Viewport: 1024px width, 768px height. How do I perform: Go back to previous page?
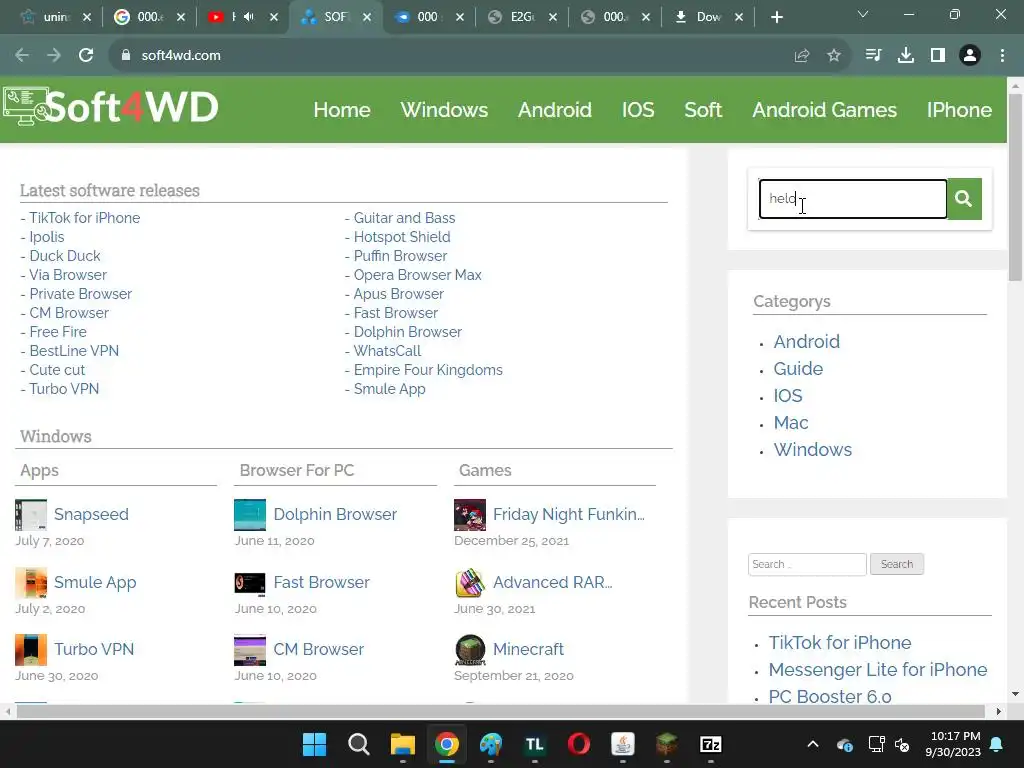click(x=22, y=56)
